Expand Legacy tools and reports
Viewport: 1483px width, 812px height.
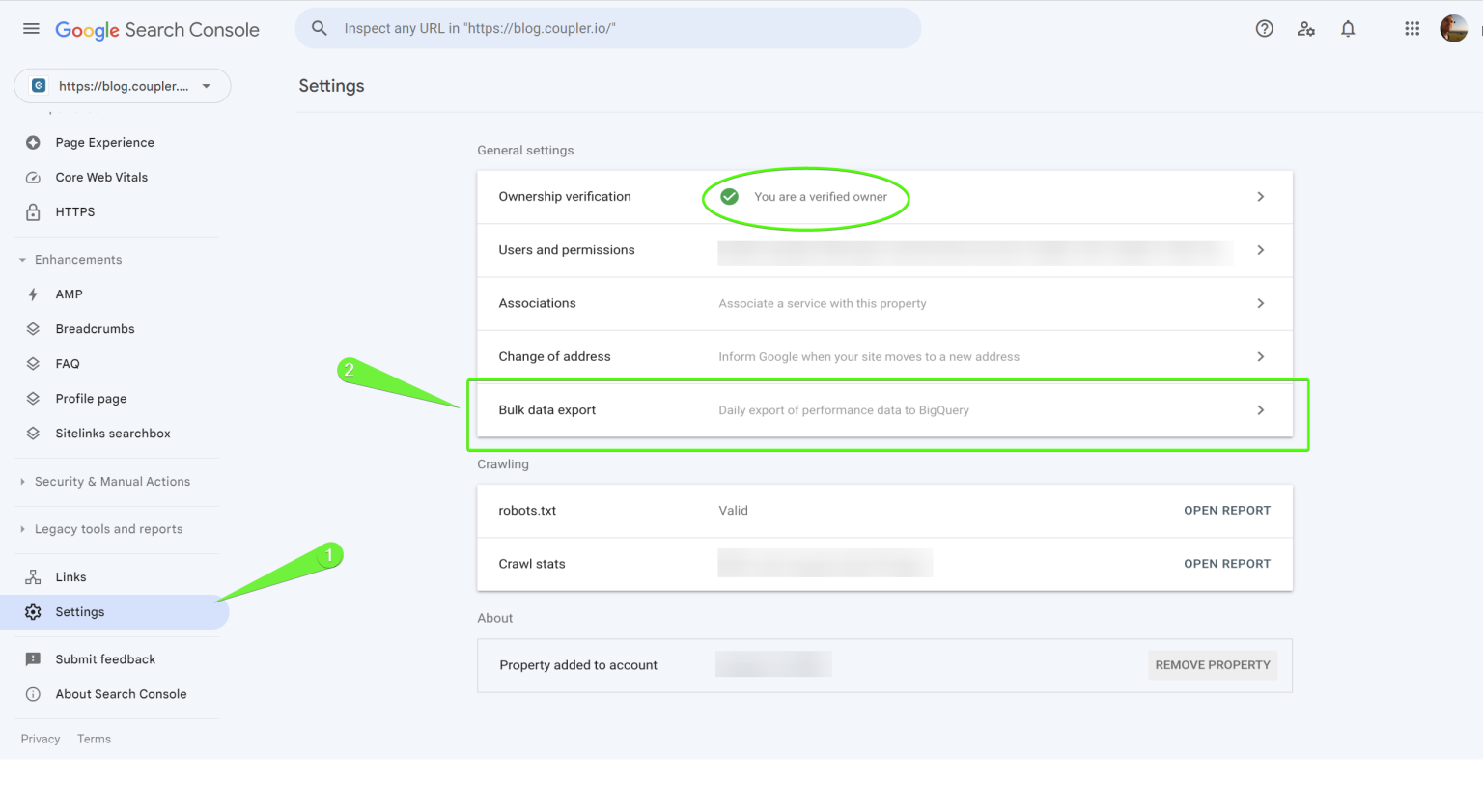click(x=21, y=529)
